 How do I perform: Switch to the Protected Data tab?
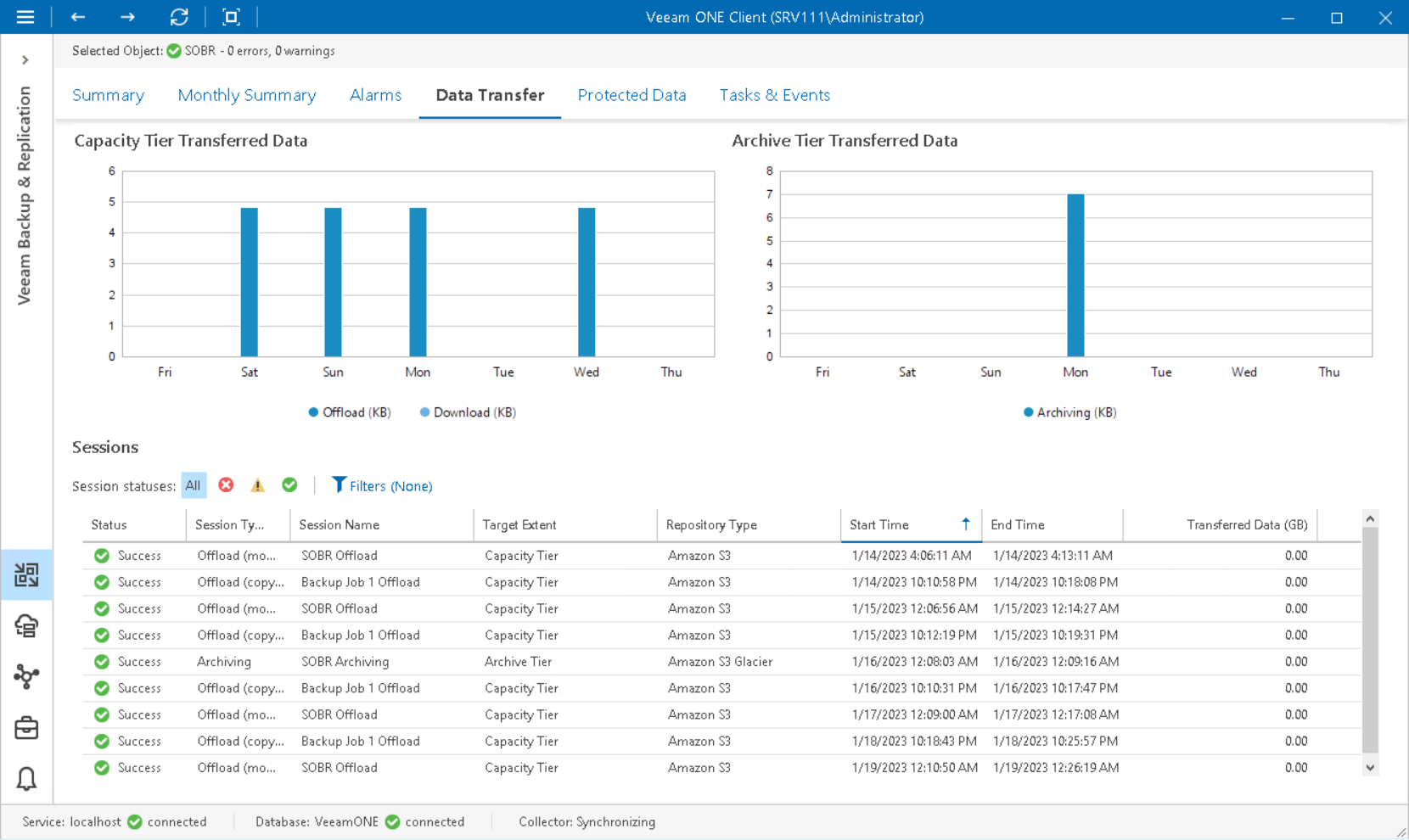(x=632, y=95)
